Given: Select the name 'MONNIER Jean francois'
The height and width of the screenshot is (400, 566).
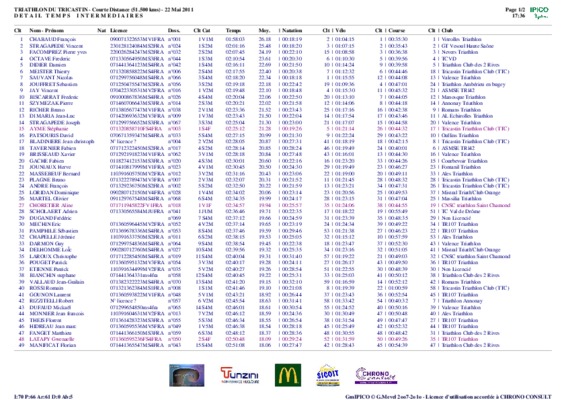Looking at the screenshot, I should pyautogui.click(x=57, y=313).
